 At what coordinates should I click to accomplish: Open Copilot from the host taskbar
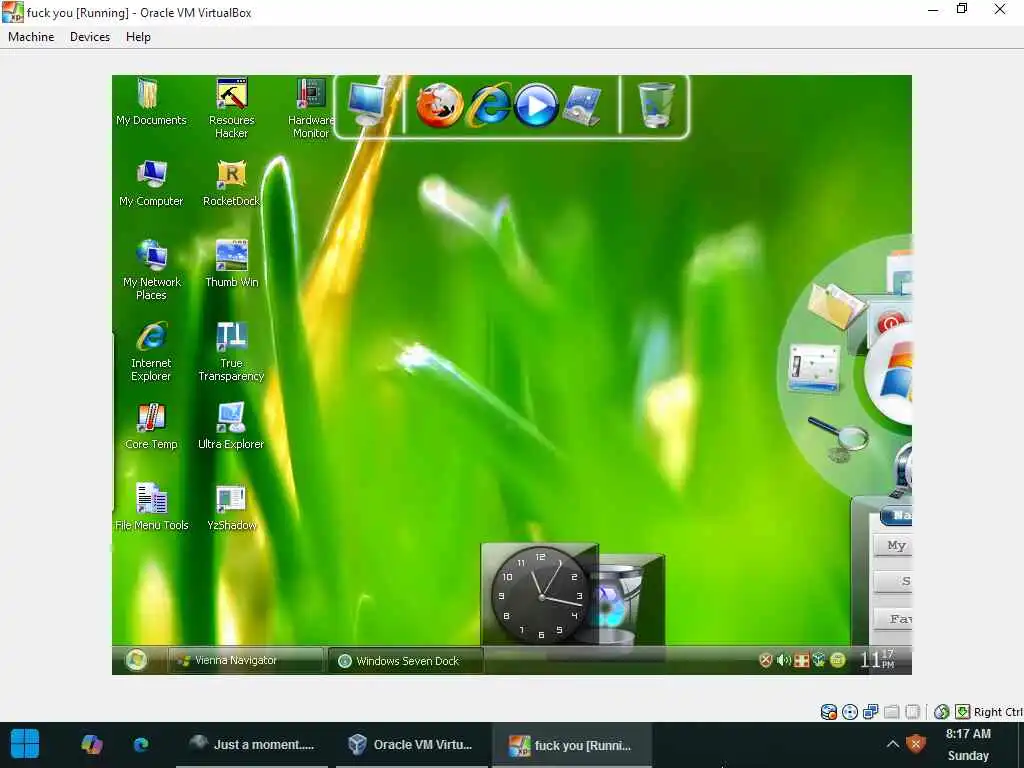[x=91, y=744]
